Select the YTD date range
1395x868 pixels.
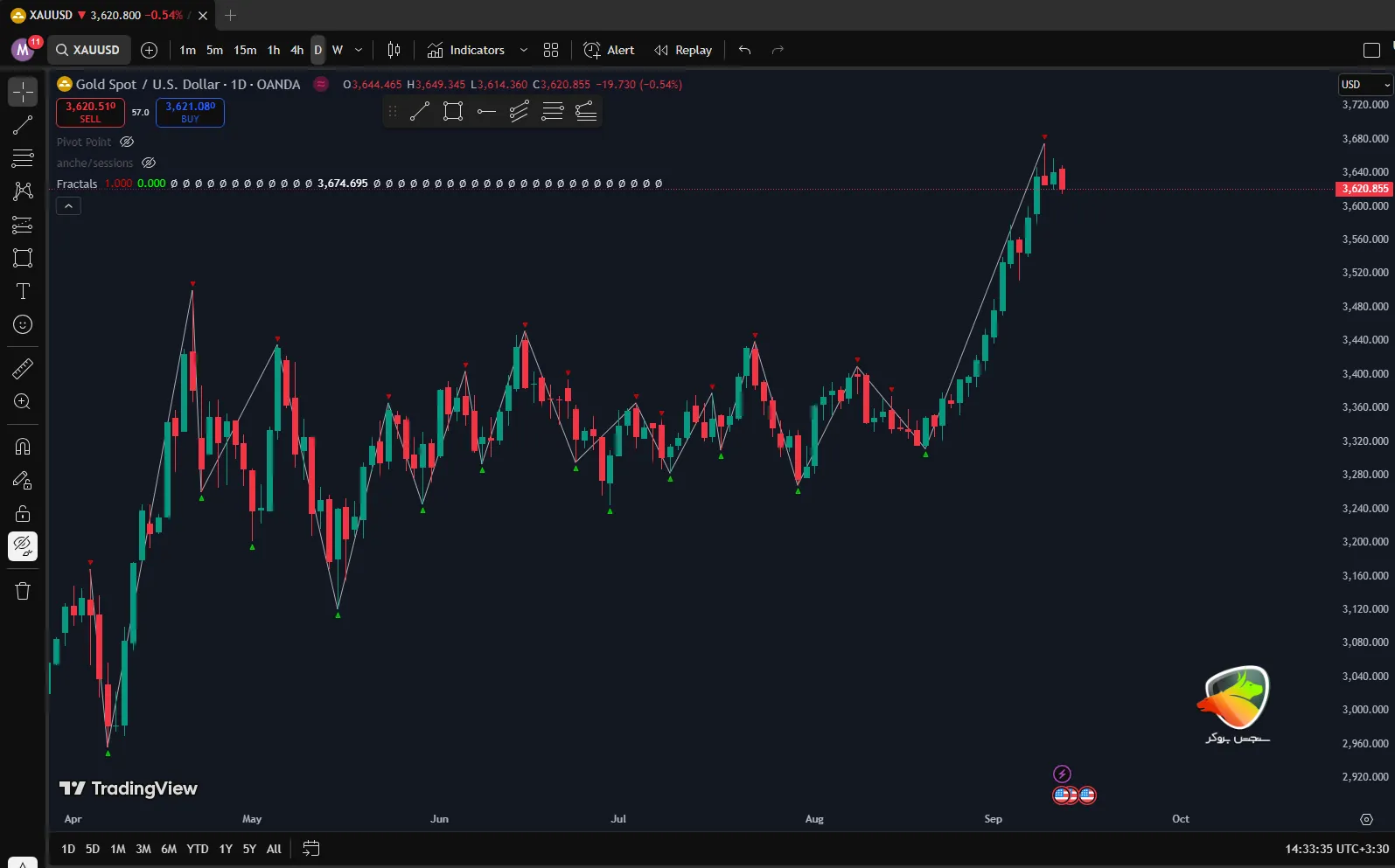click(198, 849)
